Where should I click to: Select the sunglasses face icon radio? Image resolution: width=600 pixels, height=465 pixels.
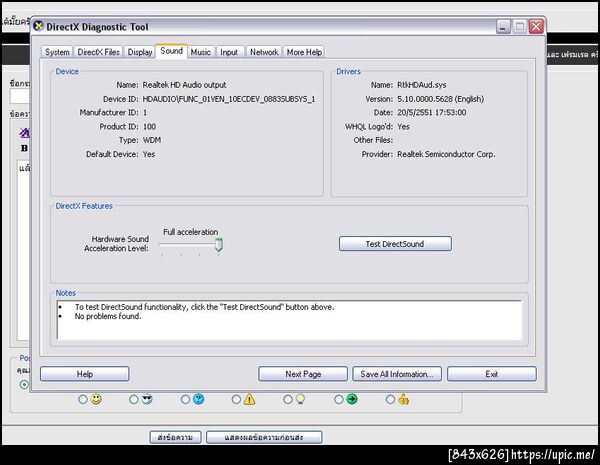[134, 400]
